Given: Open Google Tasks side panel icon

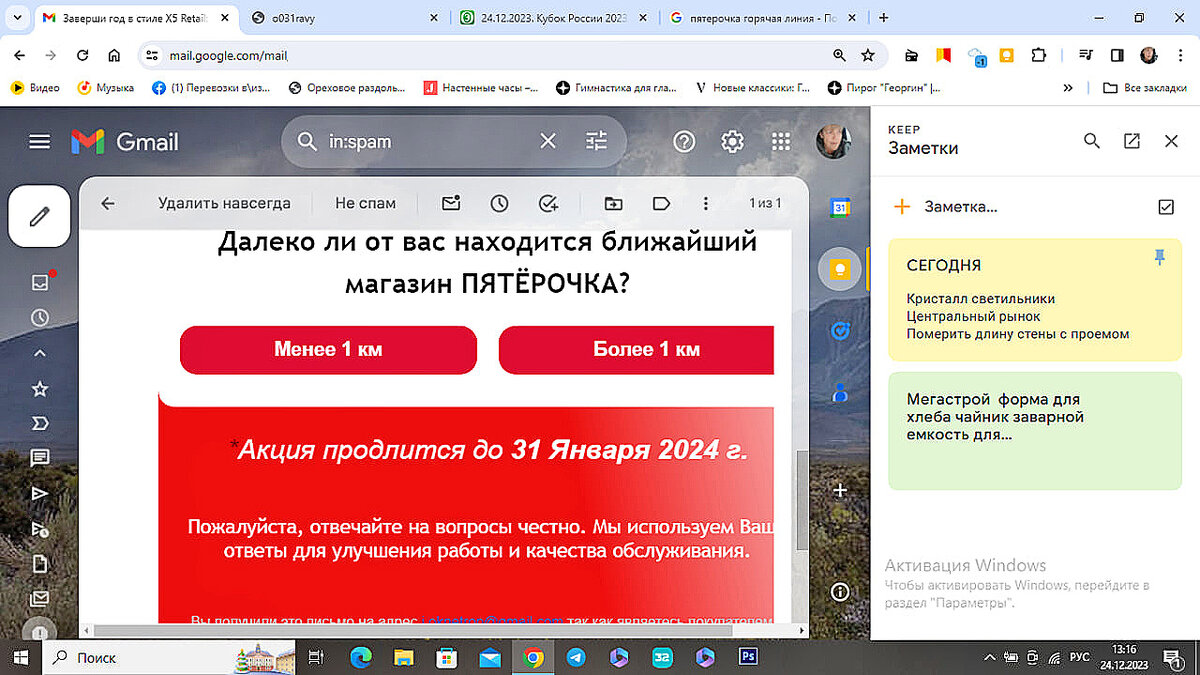Looking at the screenshot, I should coord(841,331).
